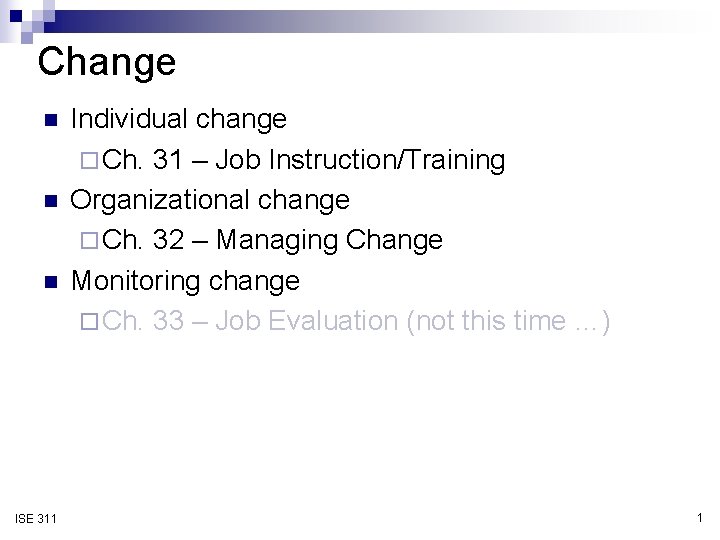Click the "(not this time …)" note

click(x=511, y=320)
